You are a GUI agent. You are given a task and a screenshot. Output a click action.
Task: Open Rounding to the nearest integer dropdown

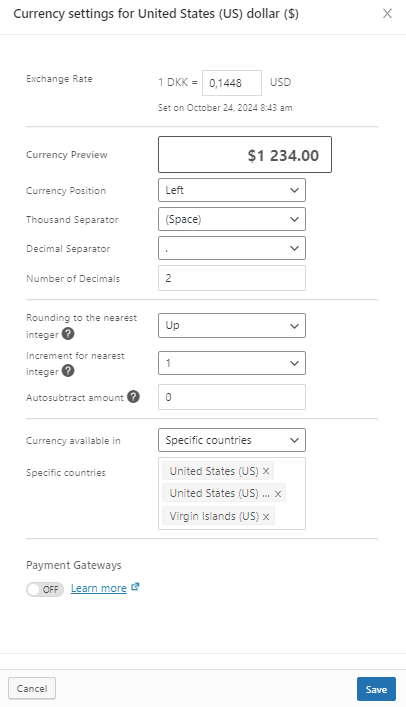(x=232, y=326)
